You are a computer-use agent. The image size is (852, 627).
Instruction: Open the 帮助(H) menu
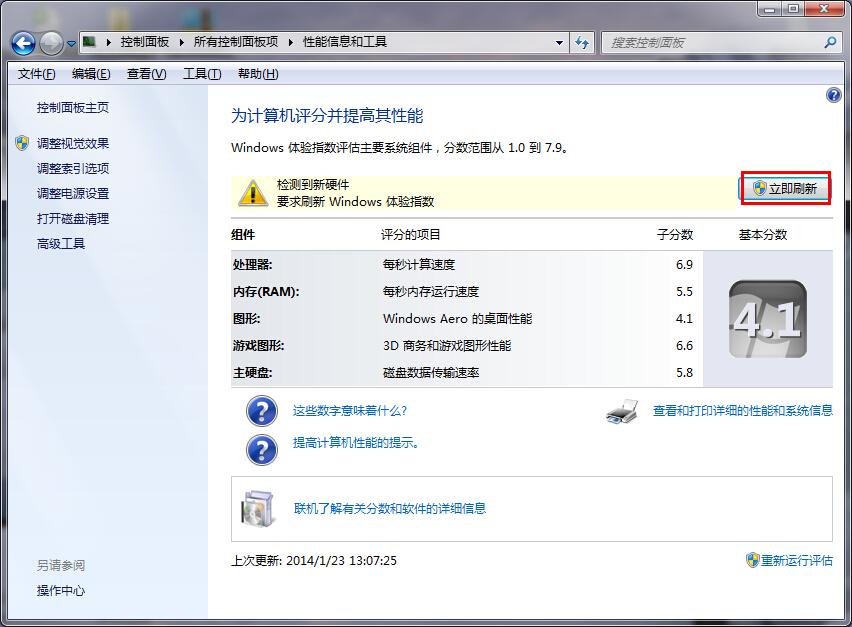tap(258, 74)
